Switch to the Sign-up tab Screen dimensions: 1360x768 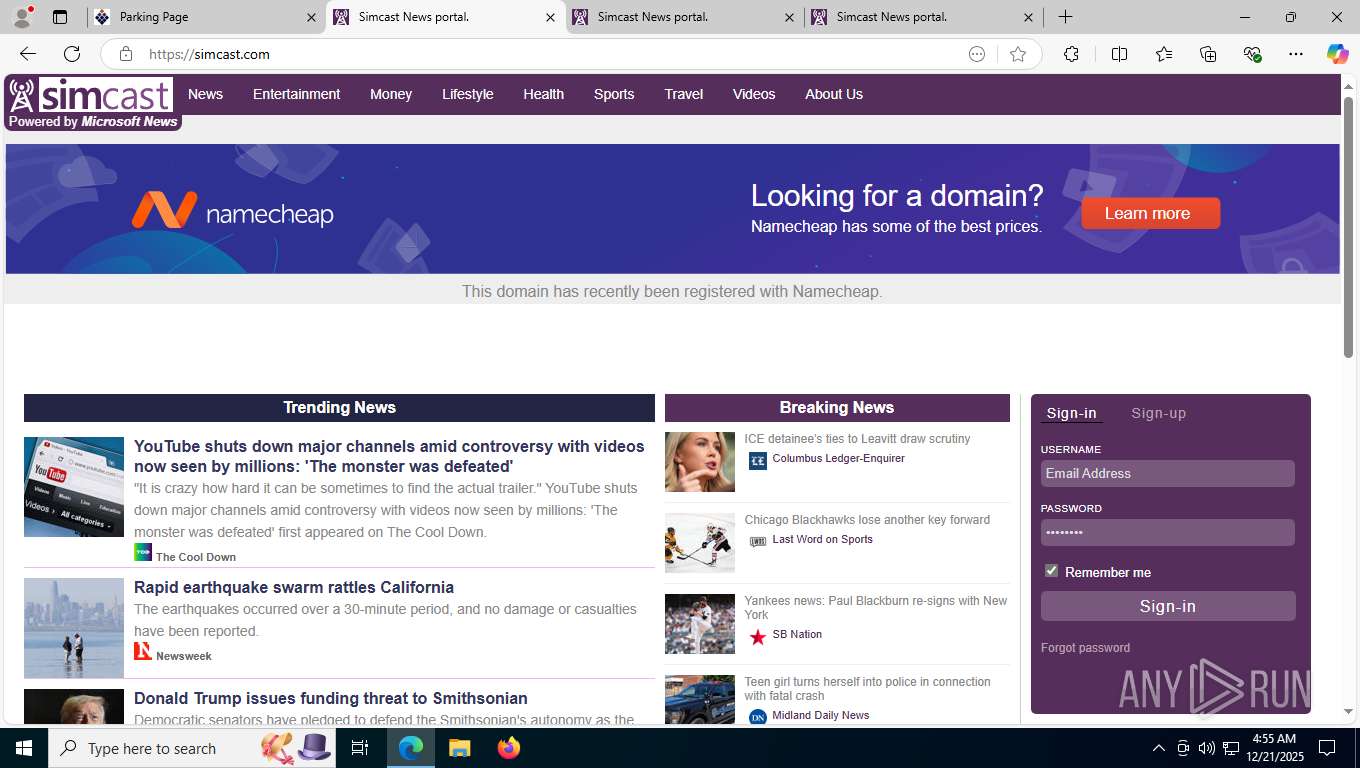[x=1158, y=413]
